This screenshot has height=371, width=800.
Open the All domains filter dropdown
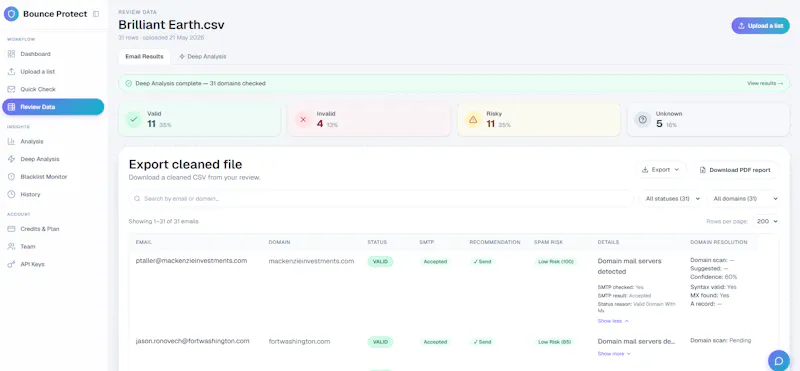[743, 199]
